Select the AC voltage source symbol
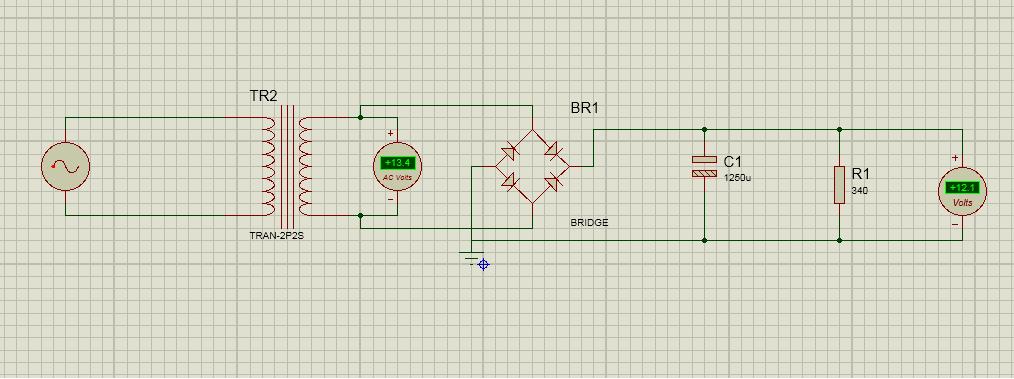The image size is (1014, 379). pyautogui.click(x=65, y=167)
